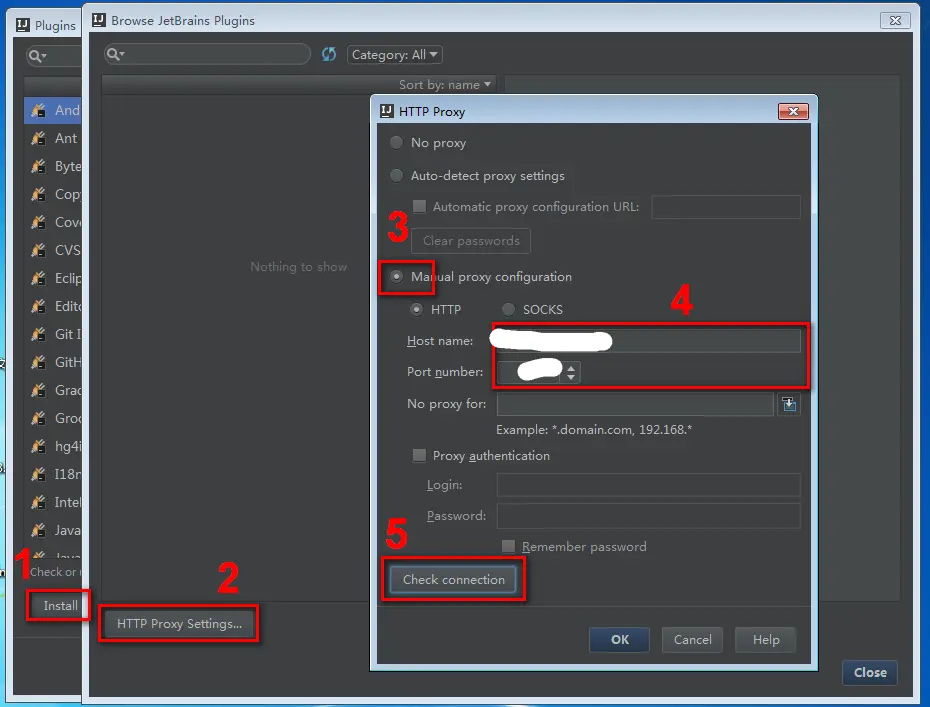The image size is (930, 707).
Task: Enable the Proxy authentication checkbox
Action: [419, 456]
